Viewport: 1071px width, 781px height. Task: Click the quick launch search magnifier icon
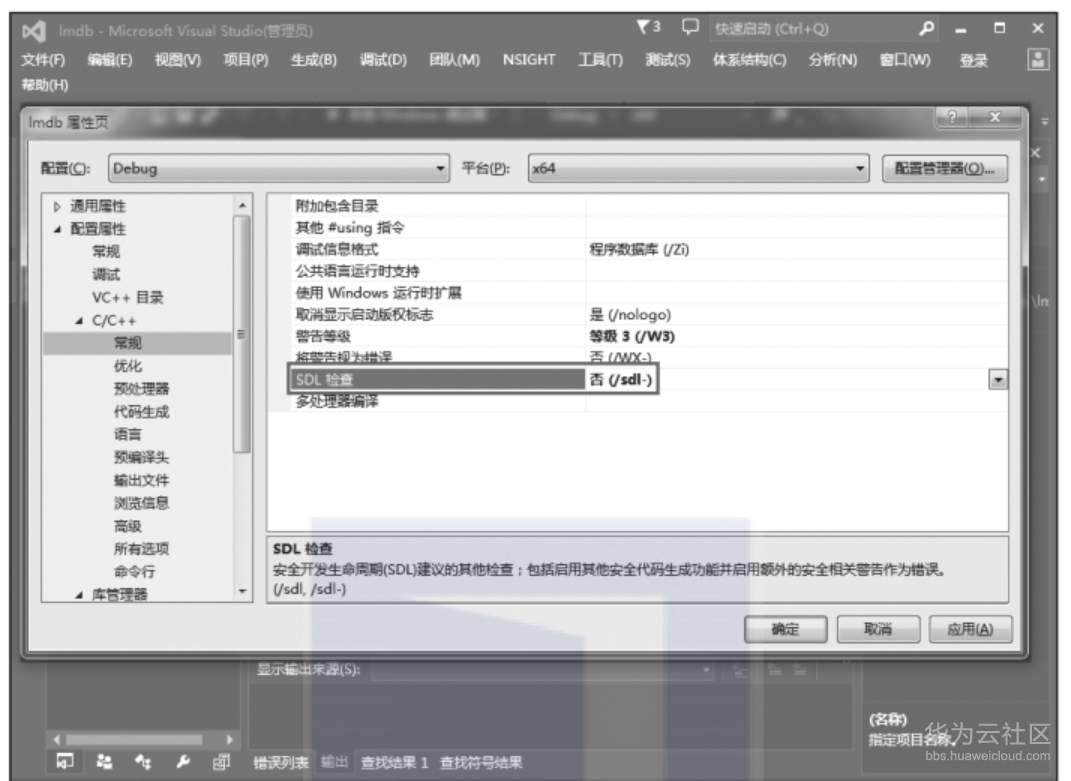(x=926, y=29)
